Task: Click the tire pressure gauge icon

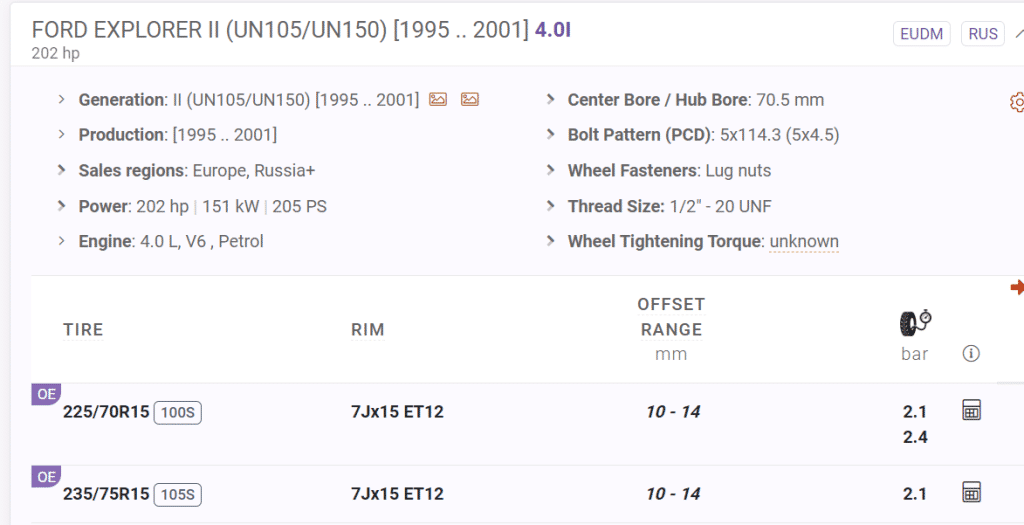Action: [915, 322]
